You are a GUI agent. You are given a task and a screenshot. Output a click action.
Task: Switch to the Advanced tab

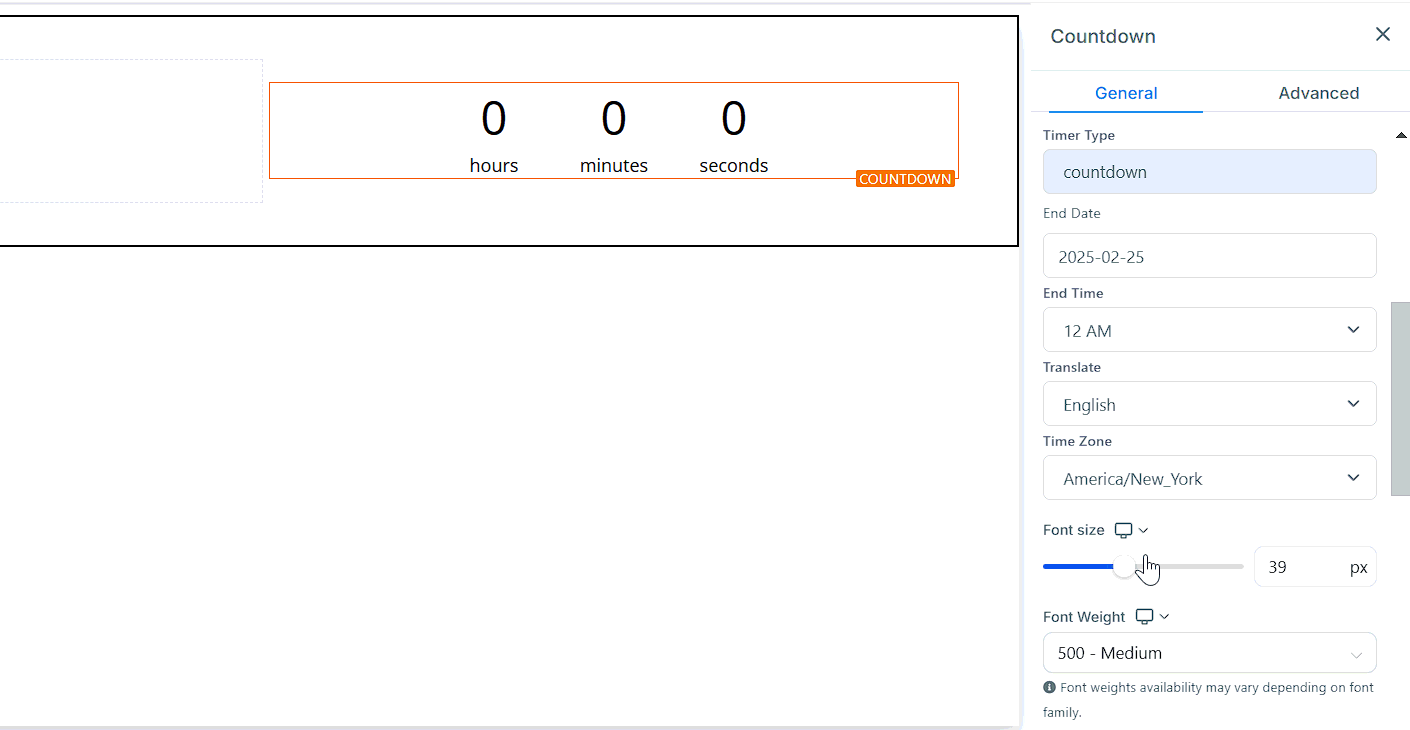click(1318, 93)
